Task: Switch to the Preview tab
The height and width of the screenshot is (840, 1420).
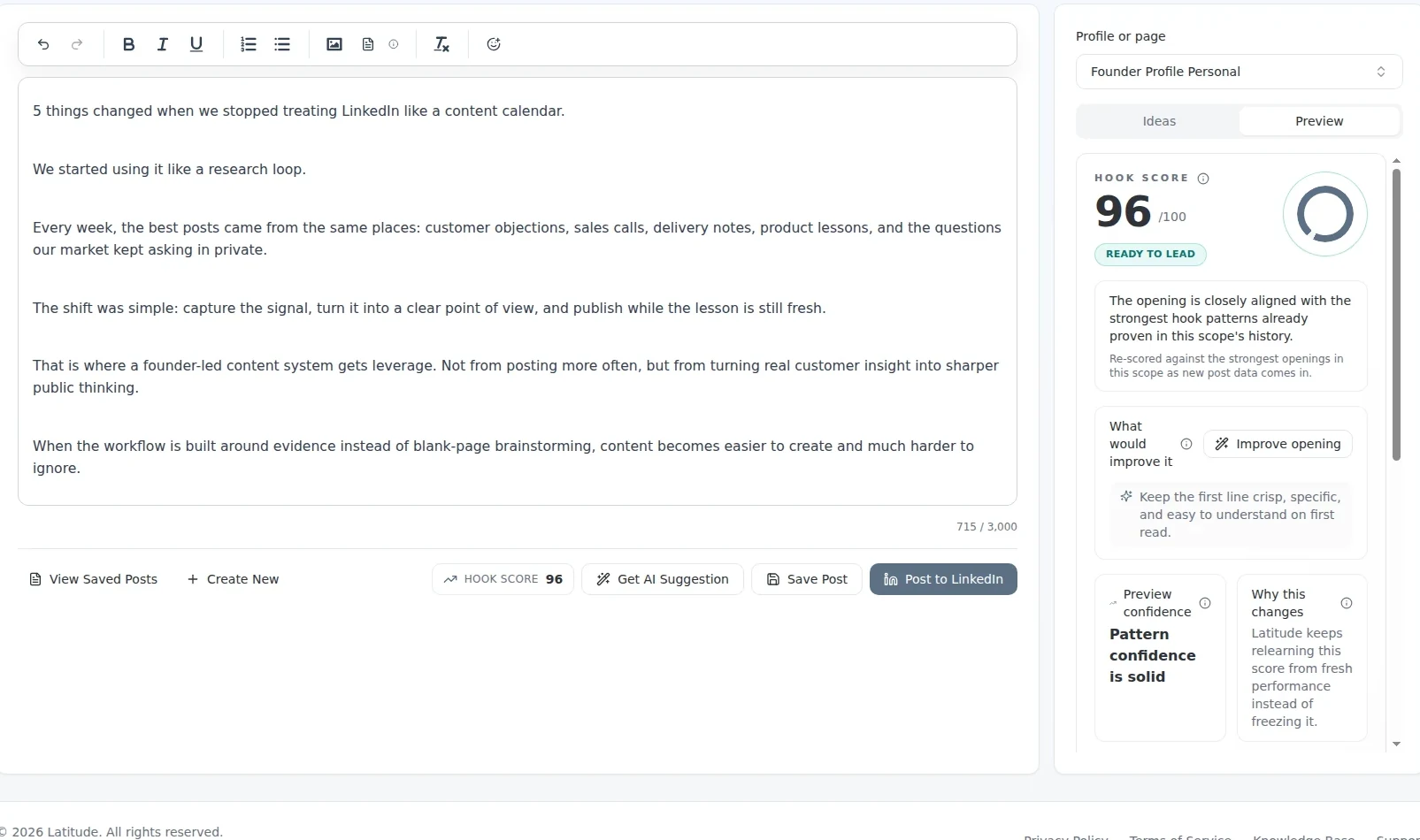Action: pyautogui.click(x=1319, y=121)
